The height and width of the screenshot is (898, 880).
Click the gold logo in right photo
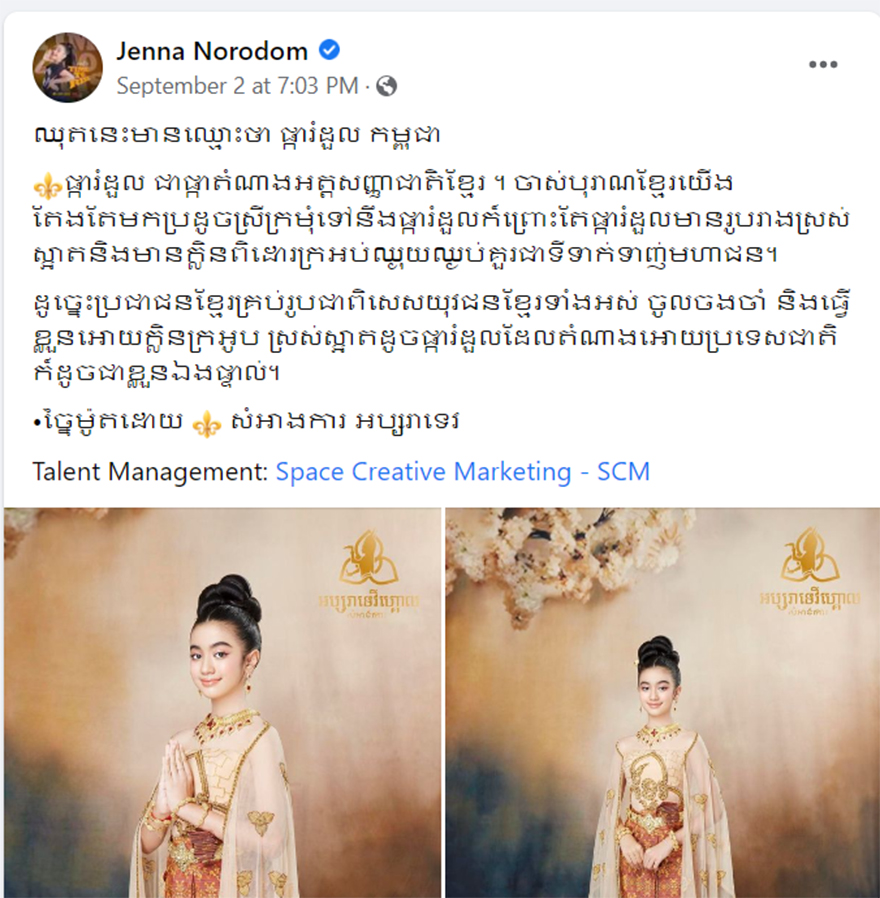810,571
